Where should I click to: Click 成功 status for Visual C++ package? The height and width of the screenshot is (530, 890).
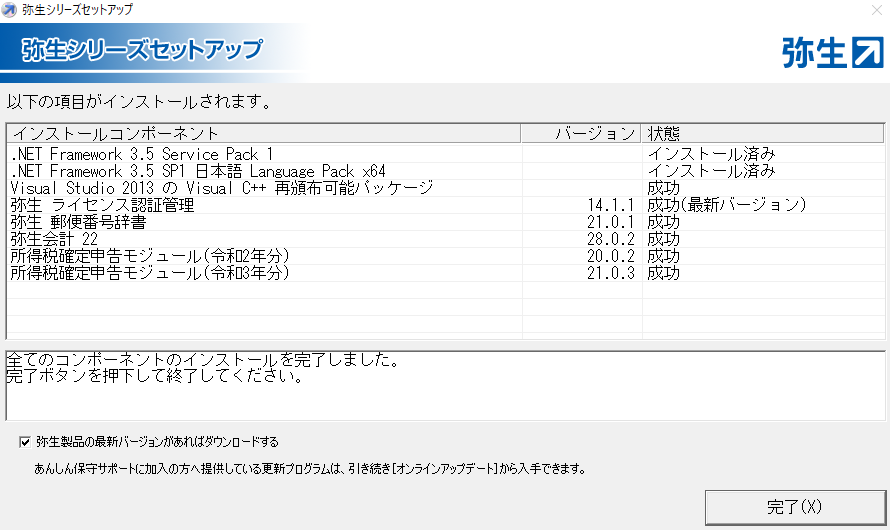(664, 188)
